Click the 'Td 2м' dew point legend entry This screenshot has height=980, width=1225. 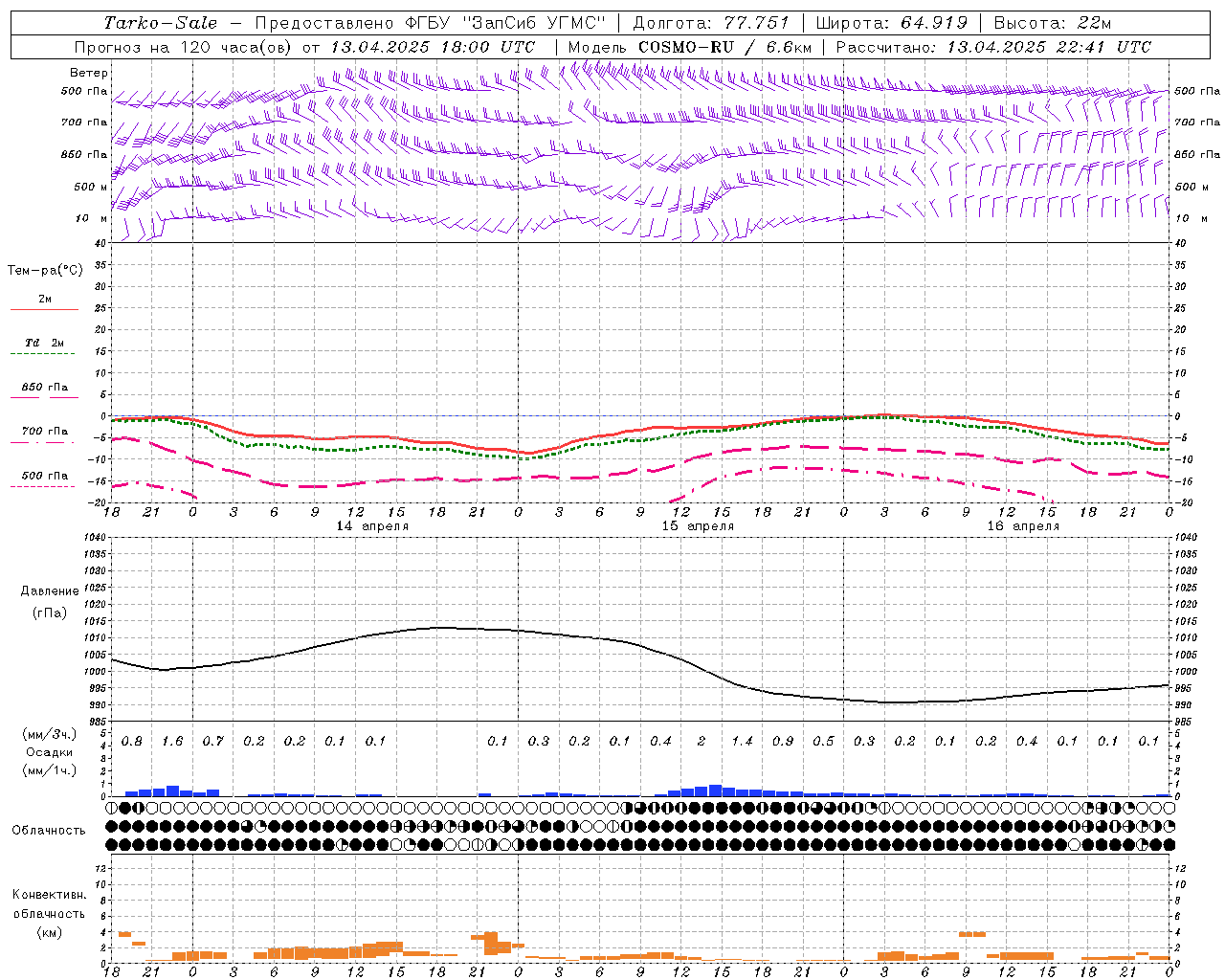[x=44, y=343]
